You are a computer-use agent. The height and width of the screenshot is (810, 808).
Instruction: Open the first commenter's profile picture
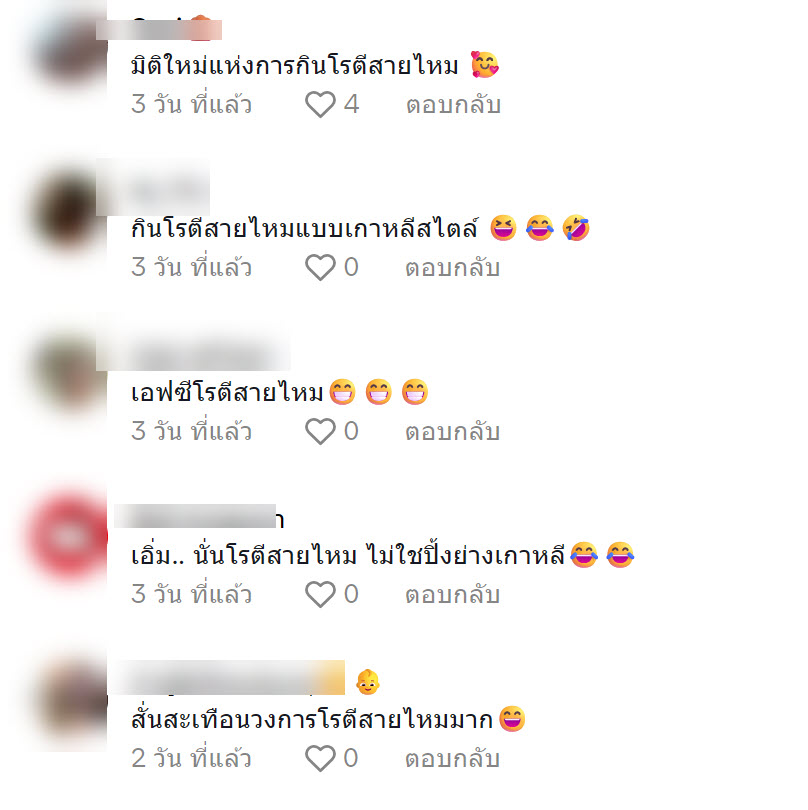click(70, 49)
